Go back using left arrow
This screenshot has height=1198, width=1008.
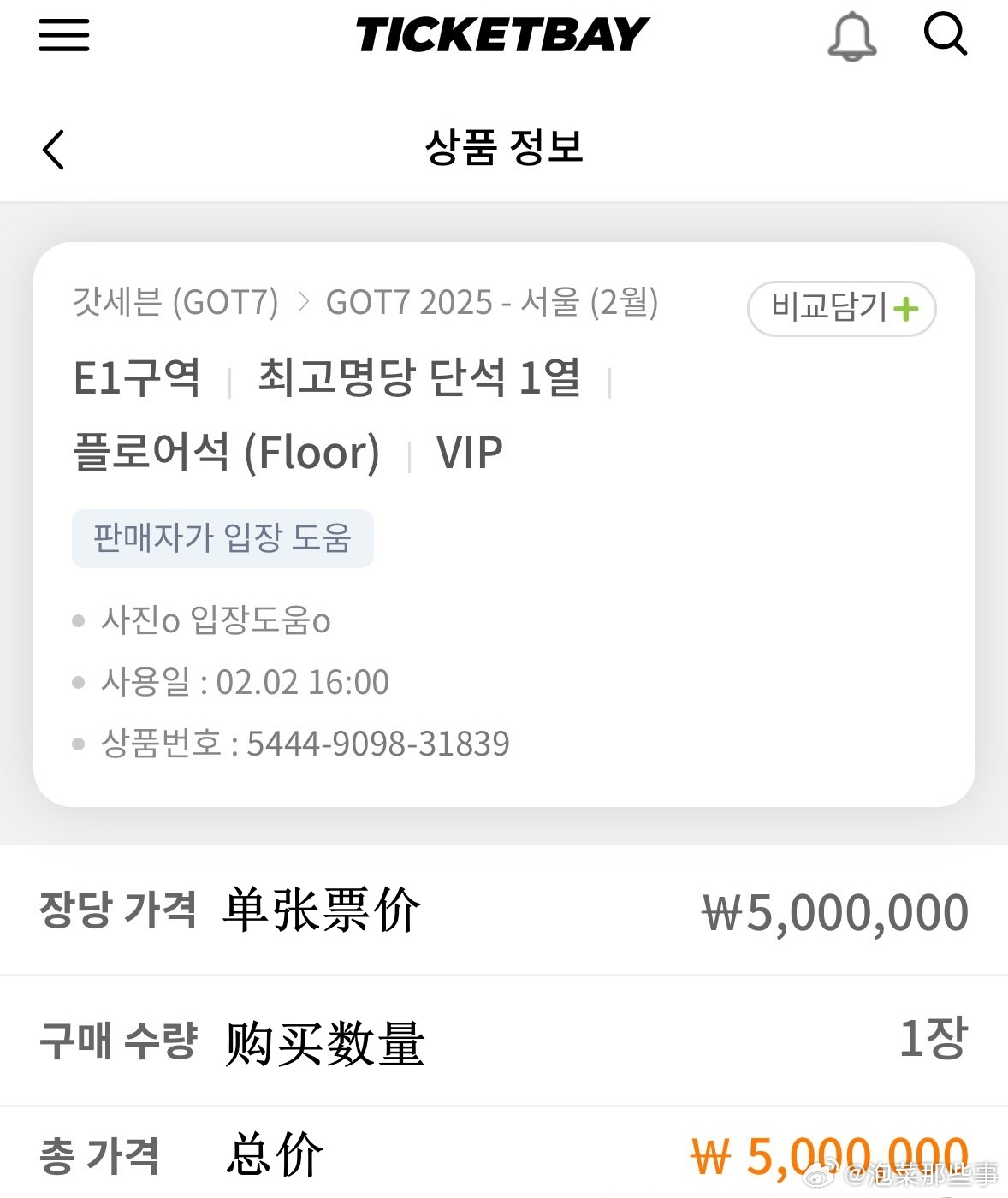(x=53, y=150)
